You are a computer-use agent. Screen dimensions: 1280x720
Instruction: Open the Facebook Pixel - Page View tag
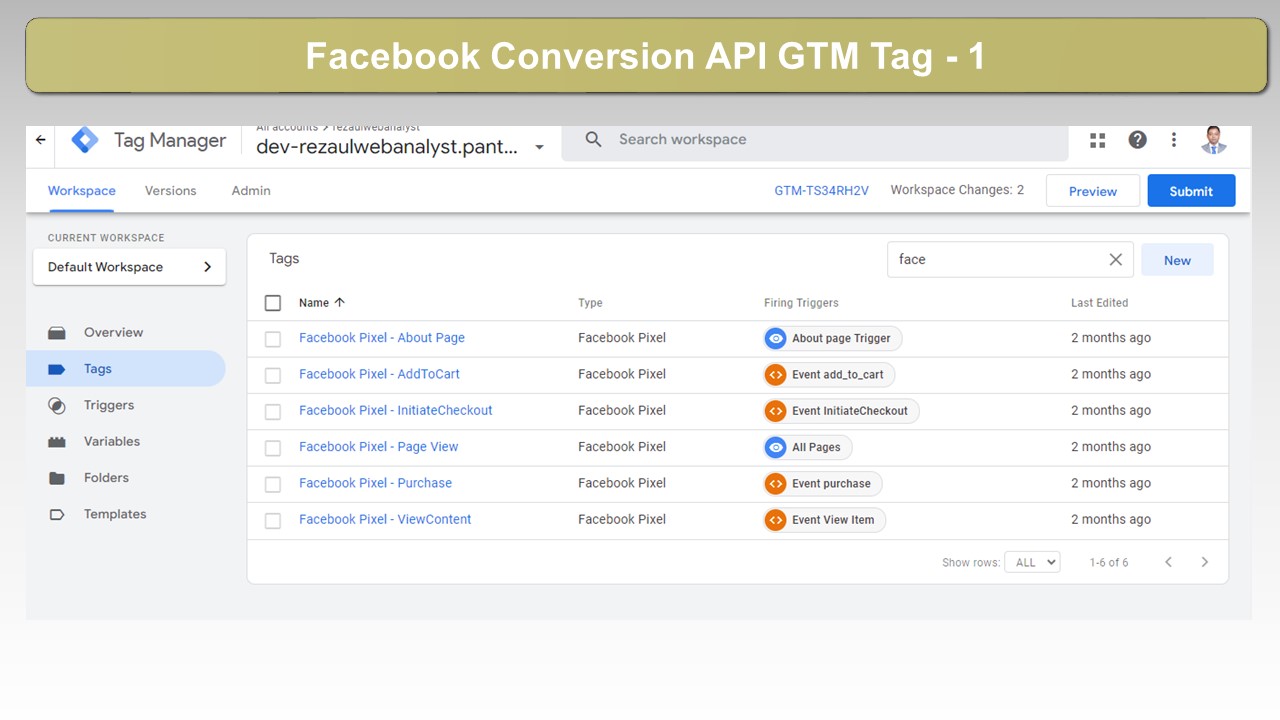click(x=379, y=447)
